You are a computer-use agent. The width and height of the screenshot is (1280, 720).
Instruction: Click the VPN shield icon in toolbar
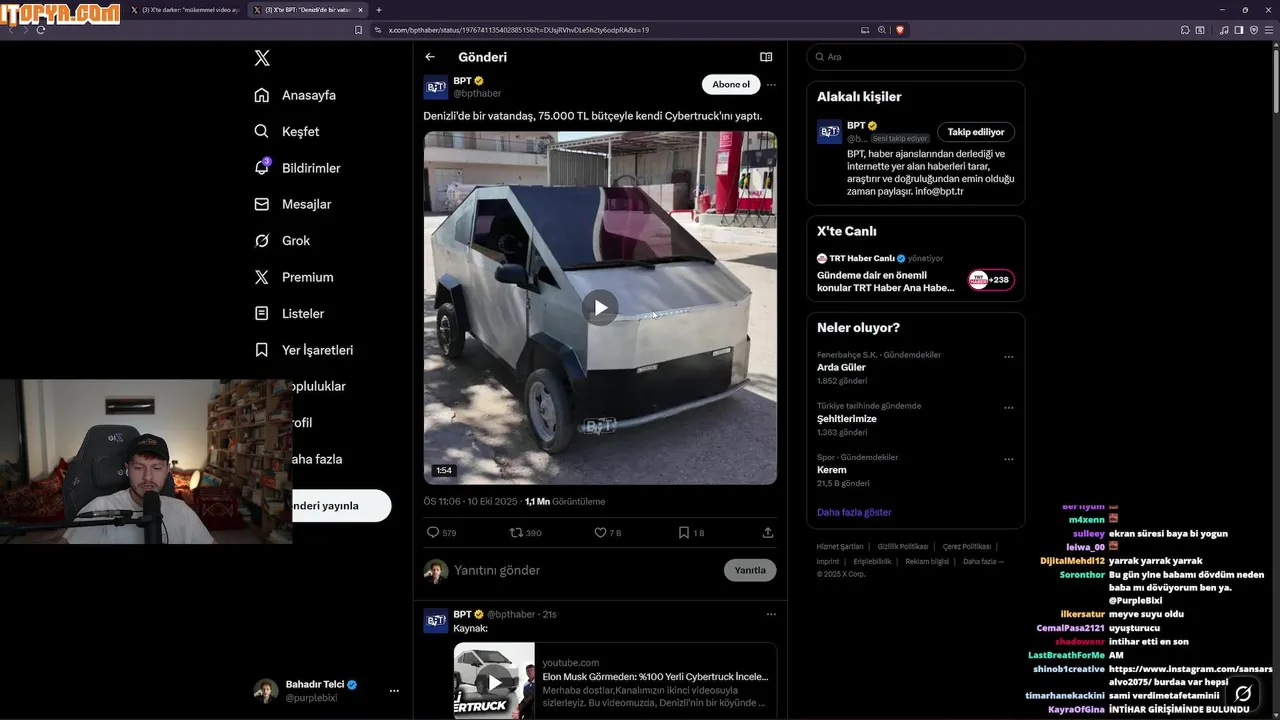tap(1253, 30)
